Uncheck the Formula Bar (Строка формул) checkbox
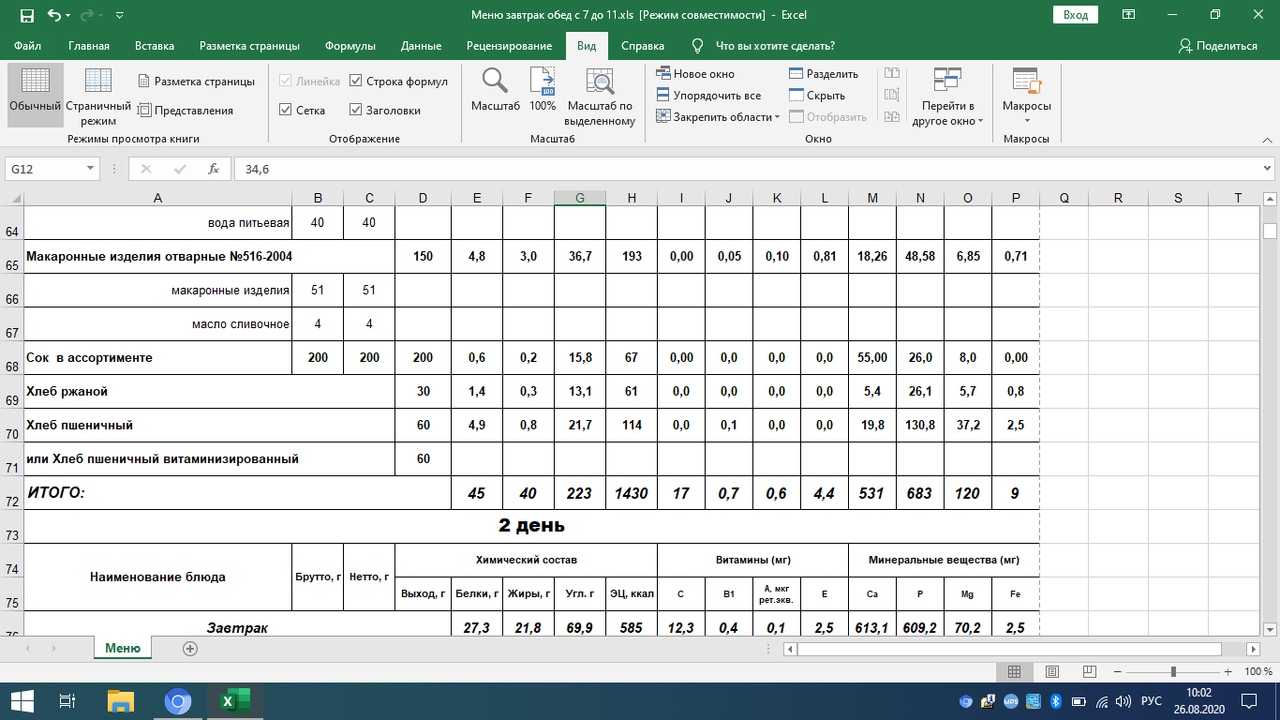Image resolution: width=1280 pixels, height=720 pixels. pos(356,82)
